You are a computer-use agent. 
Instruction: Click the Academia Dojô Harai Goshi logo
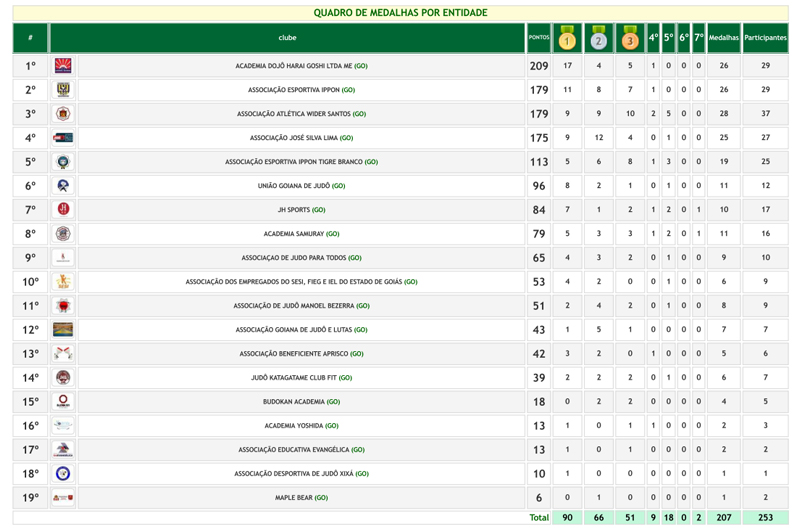(63, 66)
